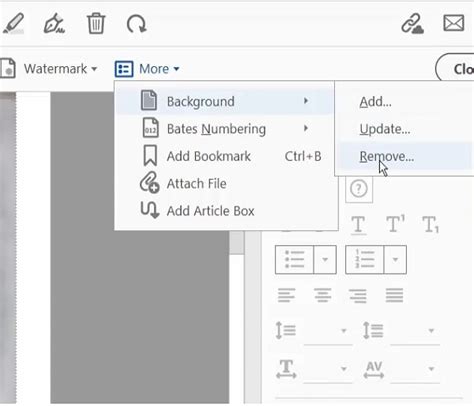This screenshot has width=474, height=406.
Task: Open the Bates Numbering submenu
Action: (224, 129)
